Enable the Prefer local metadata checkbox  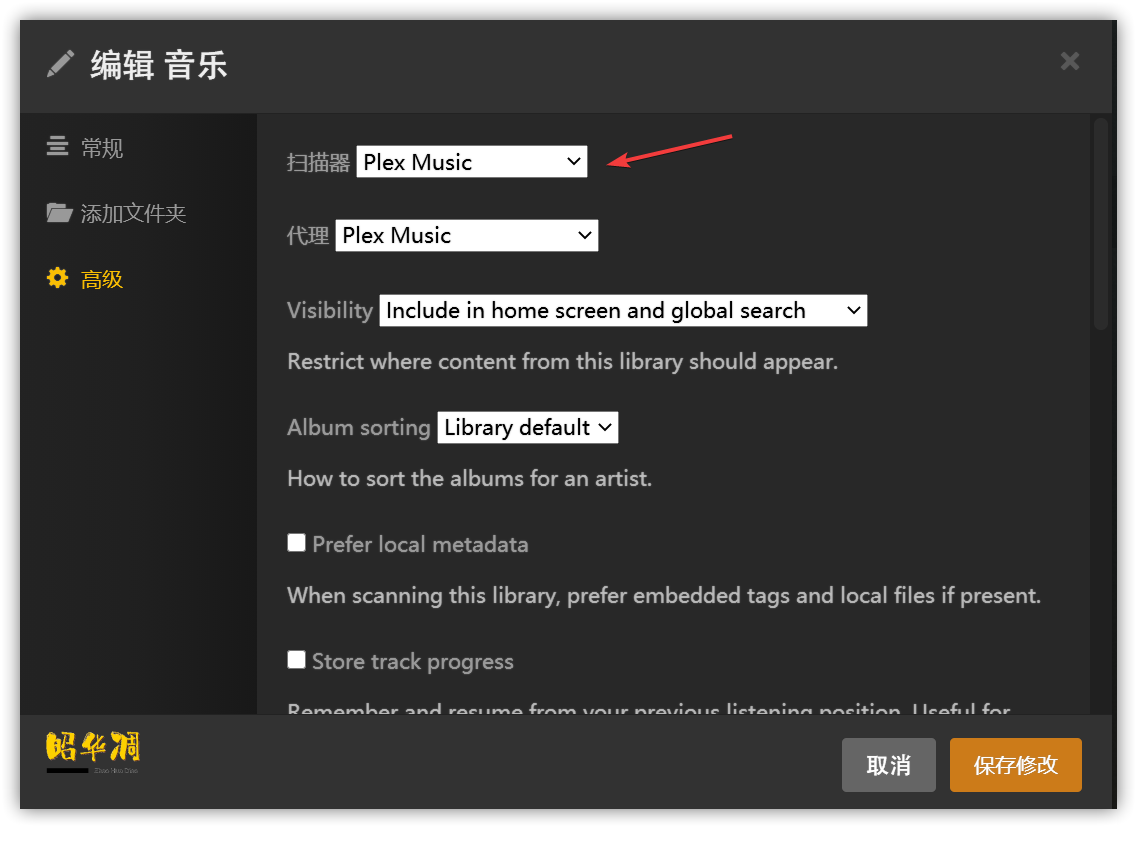click(x=296, y=543)
